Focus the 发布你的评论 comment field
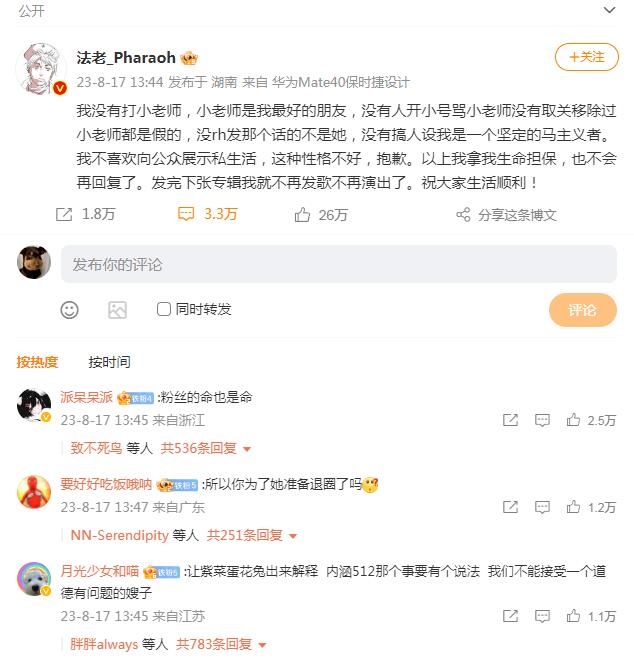This screenshot has height=666, width=634. coord(338,264)
